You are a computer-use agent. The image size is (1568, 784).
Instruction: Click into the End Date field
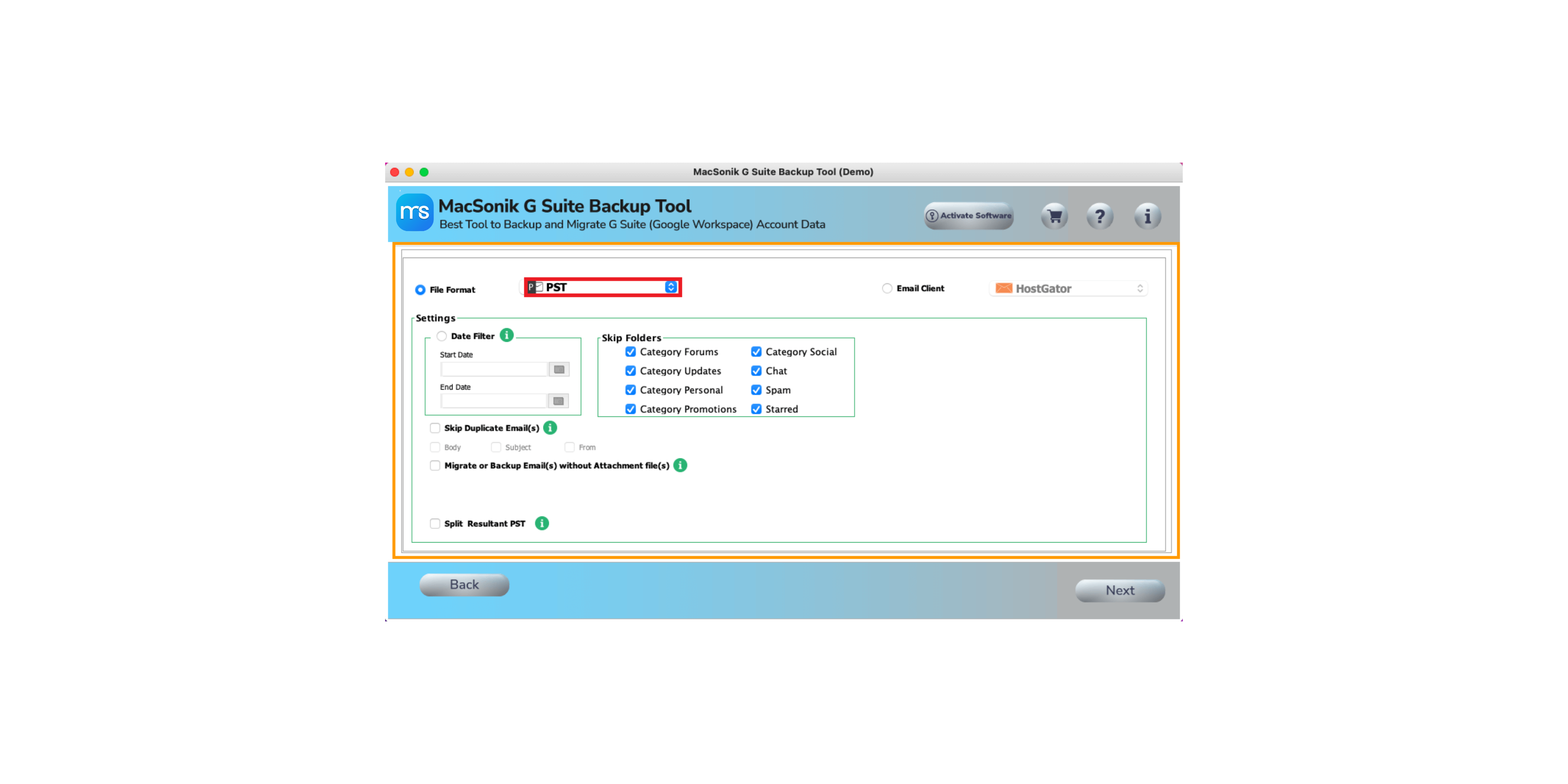point(494,401)
